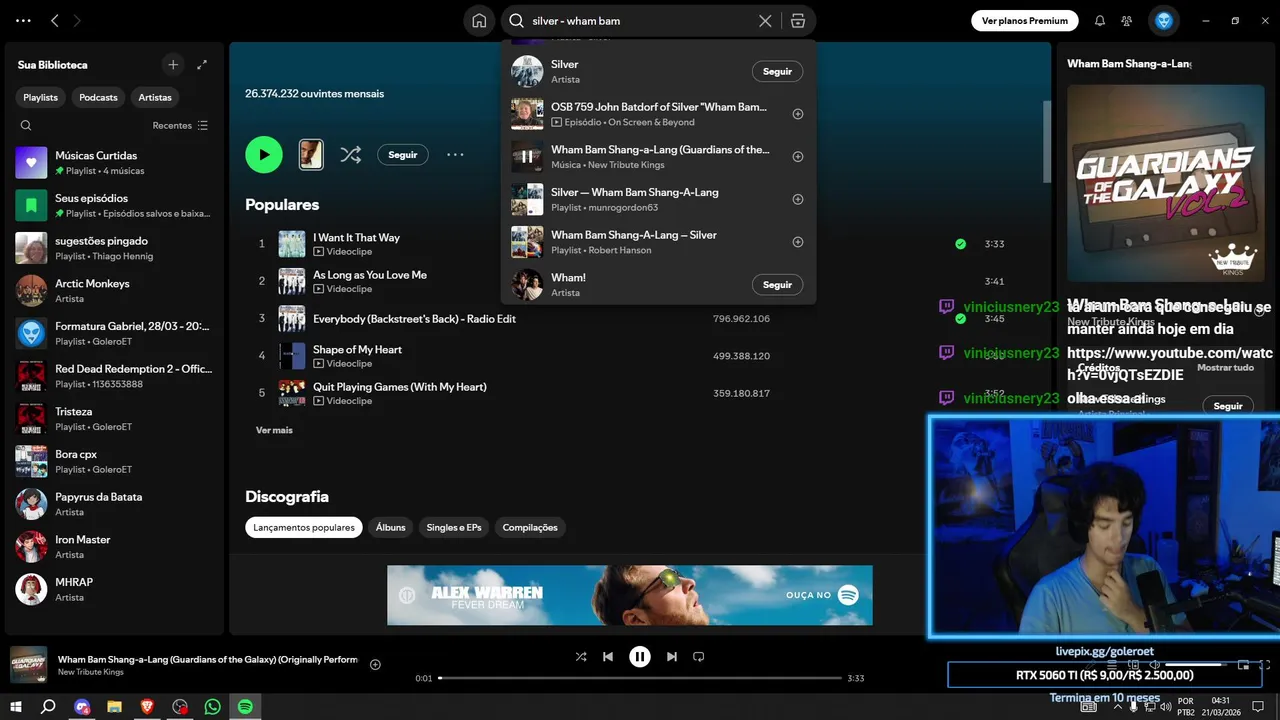The width and height of the screenshot is (1280, 720).
Task: Open the Iron Master artist in library
Action: (x=114, y=546)
